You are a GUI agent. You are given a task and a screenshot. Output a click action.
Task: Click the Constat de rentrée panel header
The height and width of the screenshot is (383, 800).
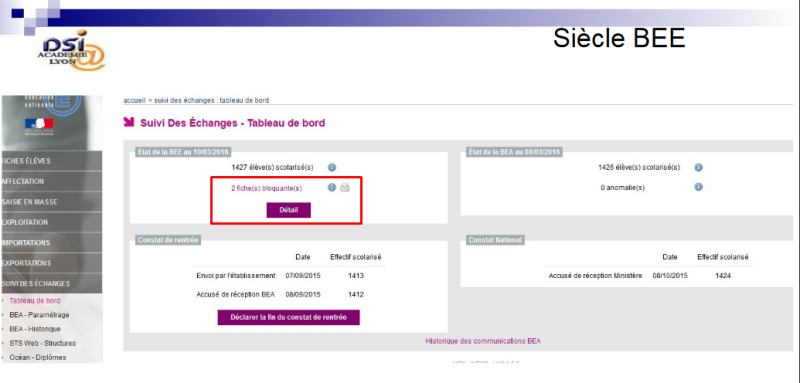pos(168,240)
